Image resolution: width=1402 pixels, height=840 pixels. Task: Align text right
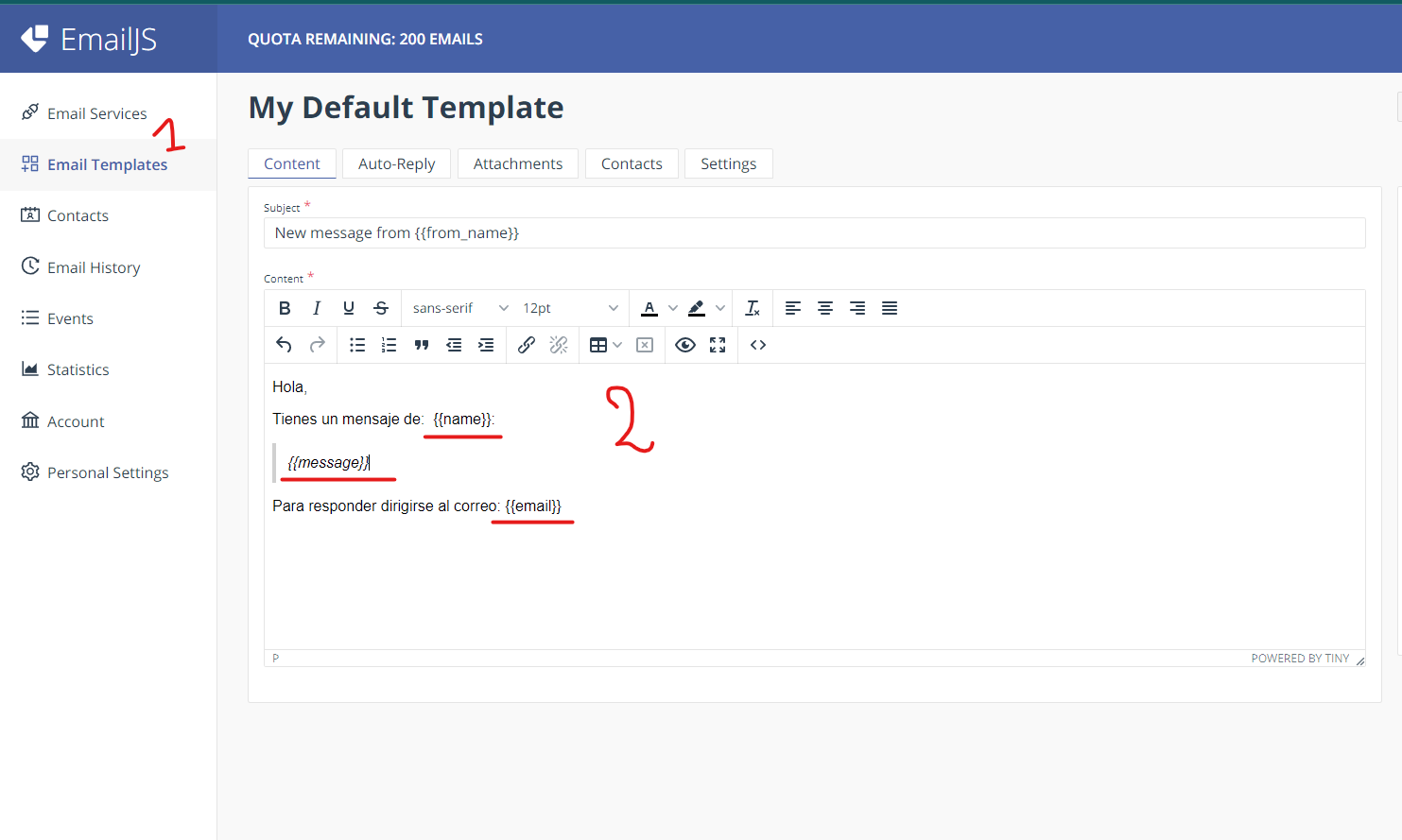pyautogui.click(x=857, y=308)
